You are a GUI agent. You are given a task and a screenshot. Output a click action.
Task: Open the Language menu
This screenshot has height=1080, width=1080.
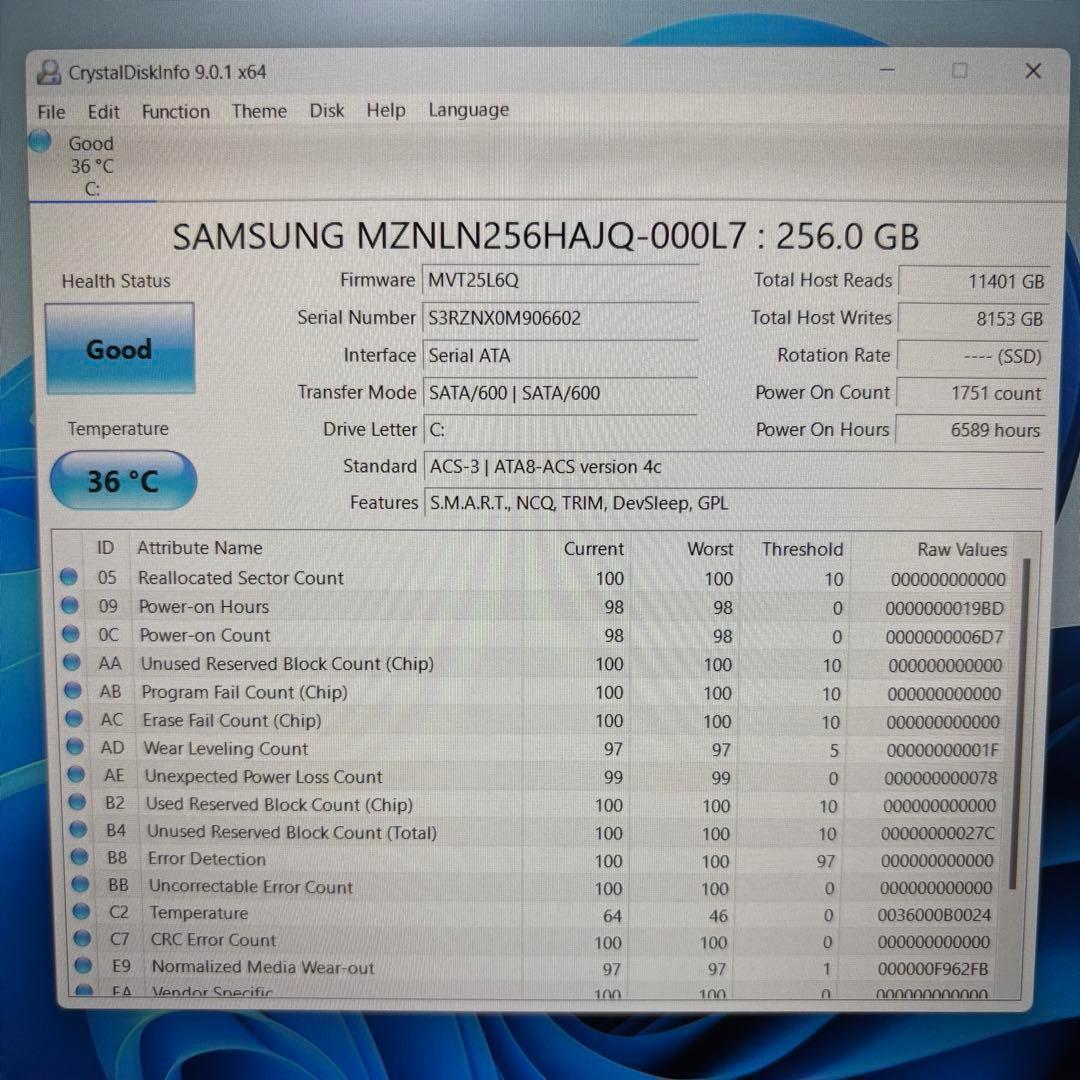click(468, 110)
